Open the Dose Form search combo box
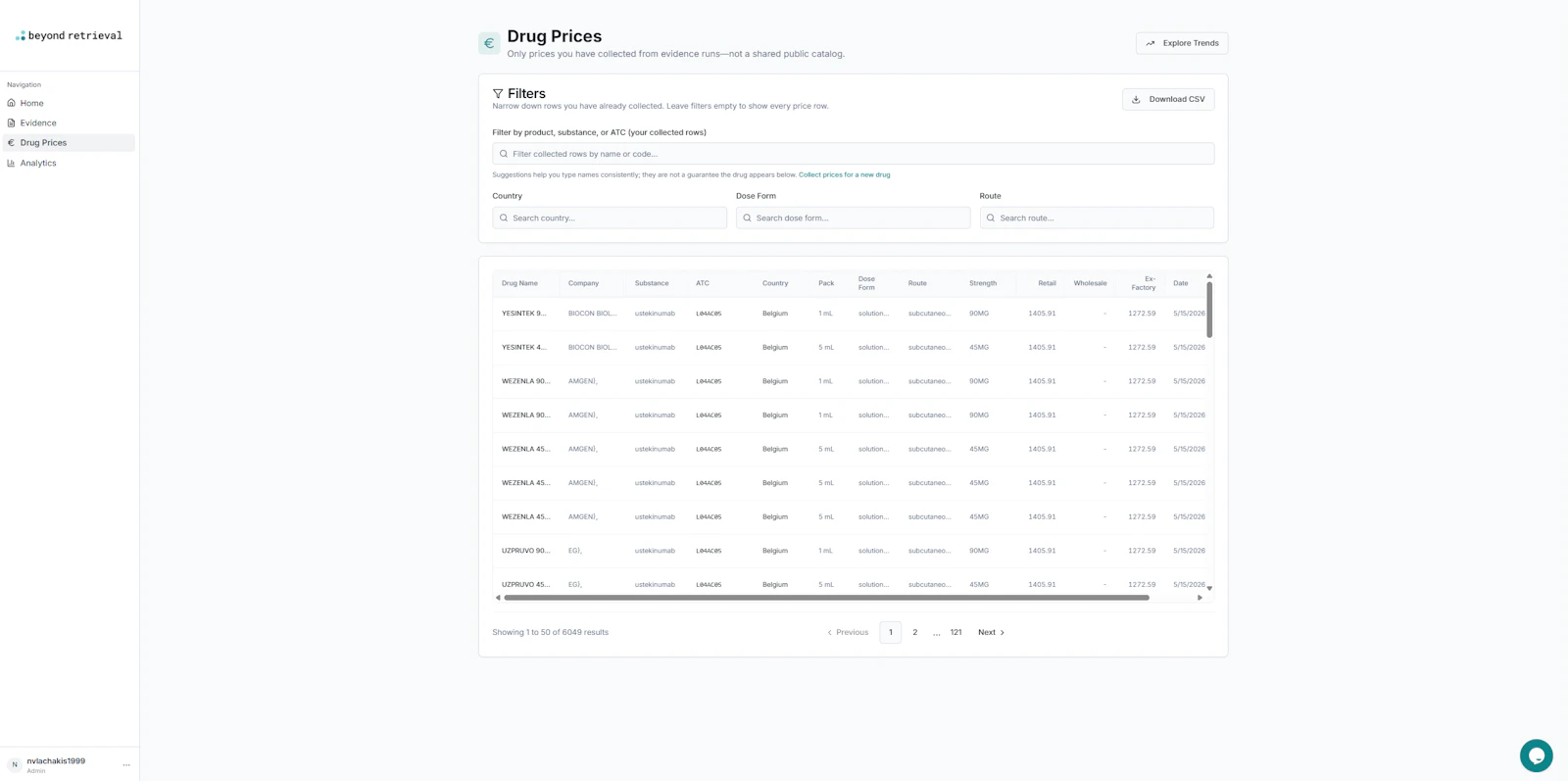Viewport: 1568px width, 781px height. [x=853, y=218]
